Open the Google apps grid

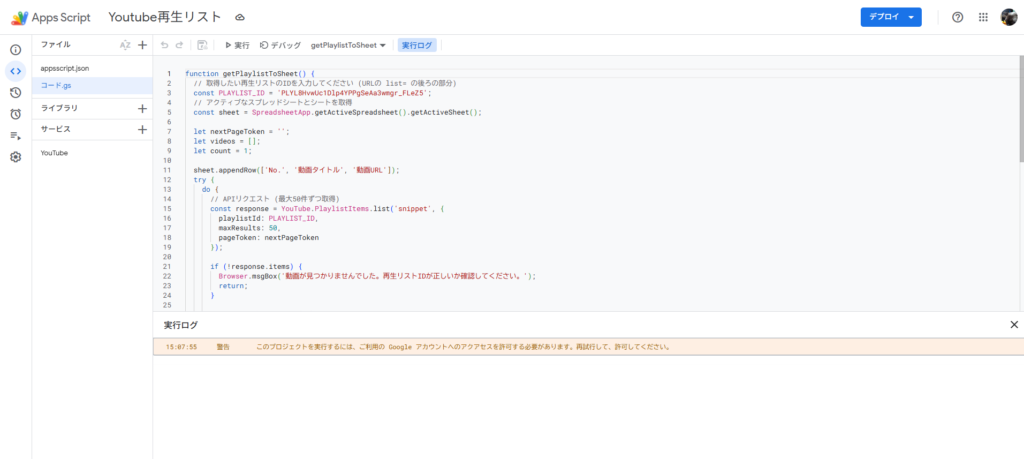[x=983, y=17]
